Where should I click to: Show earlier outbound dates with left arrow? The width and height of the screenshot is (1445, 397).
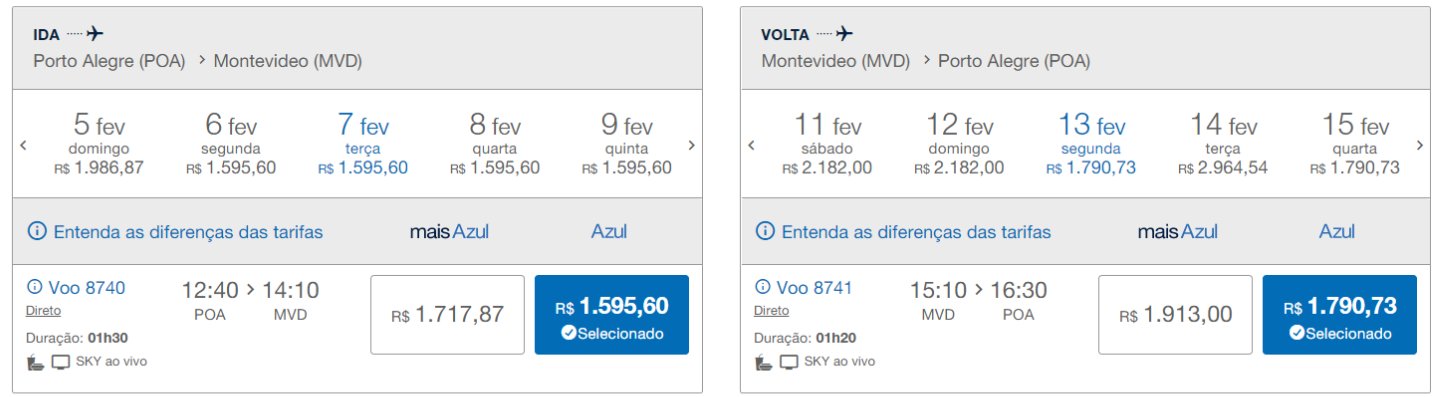click(23, 145)
